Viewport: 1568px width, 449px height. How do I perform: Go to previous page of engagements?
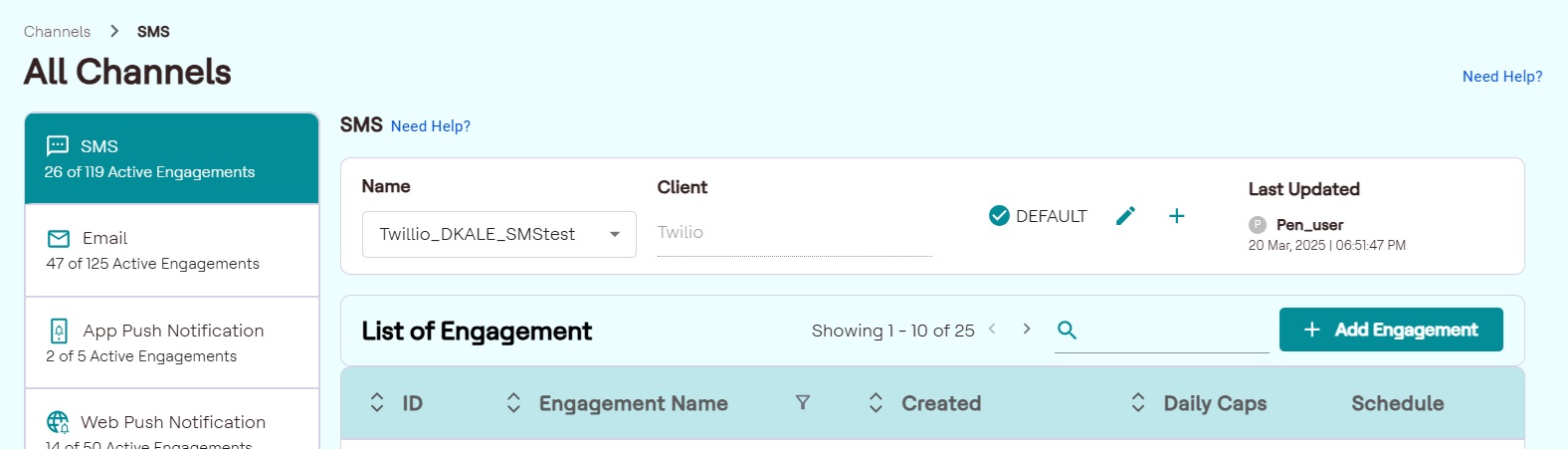click(992, 330)
